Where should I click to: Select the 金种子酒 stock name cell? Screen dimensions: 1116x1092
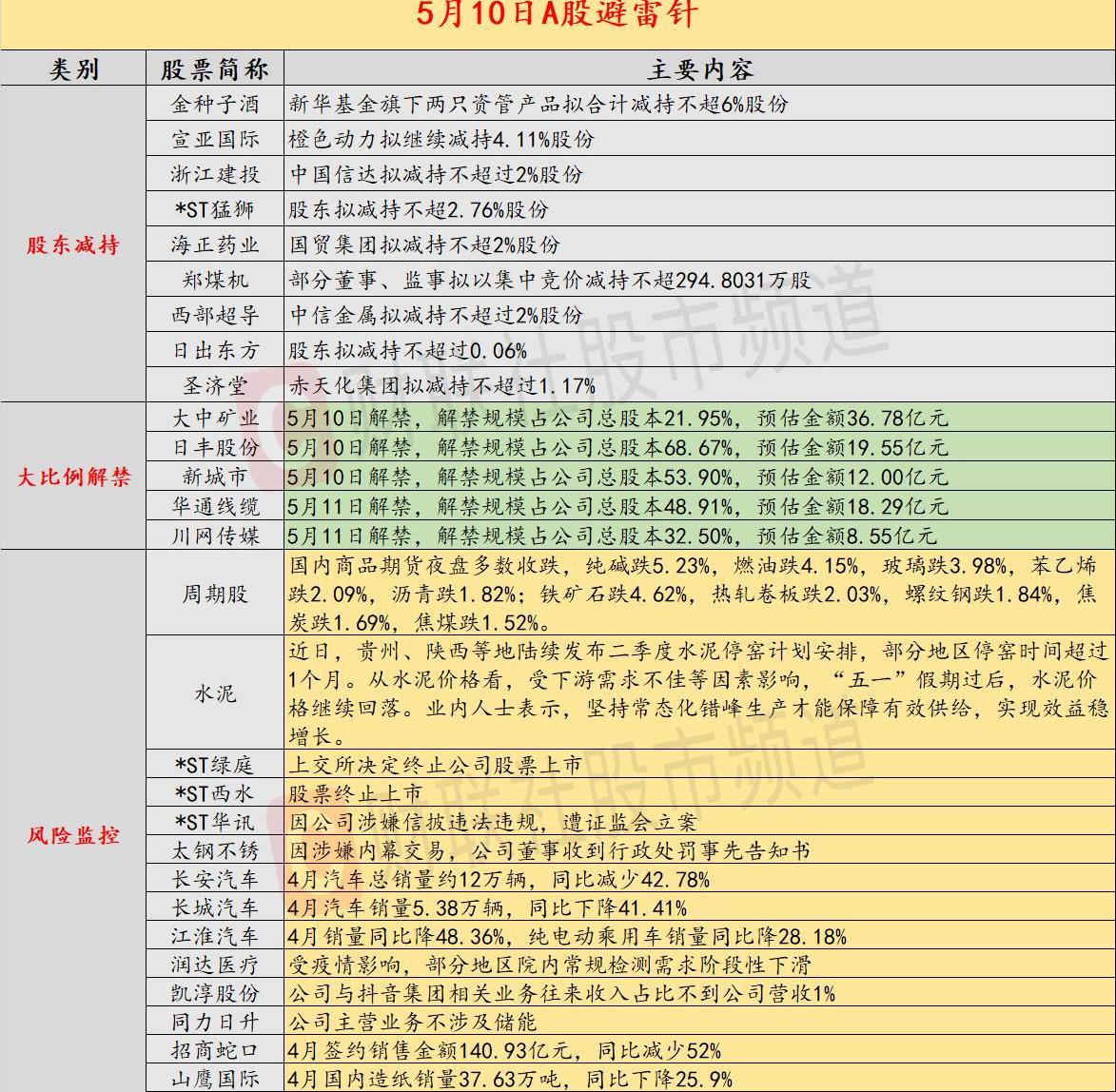(x=215, y=104)
